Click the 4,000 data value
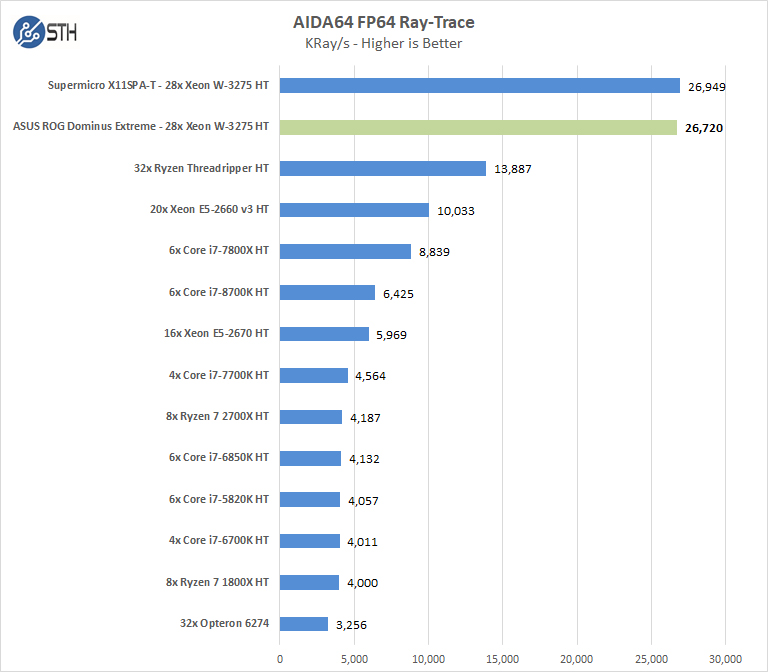Screen dimensions: 768x672 click(362, 583)
